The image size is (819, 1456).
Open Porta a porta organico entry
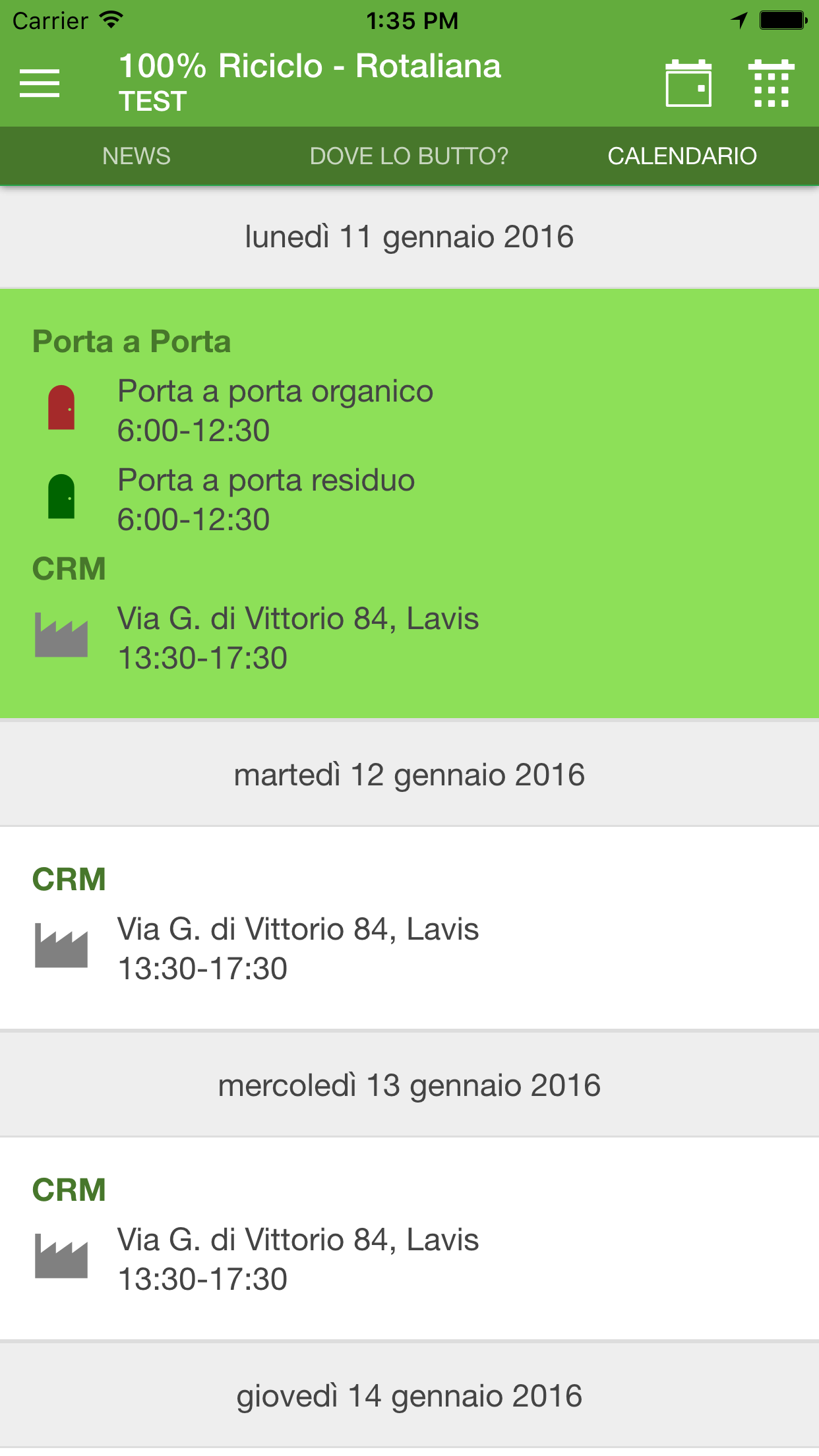point(409,411)
